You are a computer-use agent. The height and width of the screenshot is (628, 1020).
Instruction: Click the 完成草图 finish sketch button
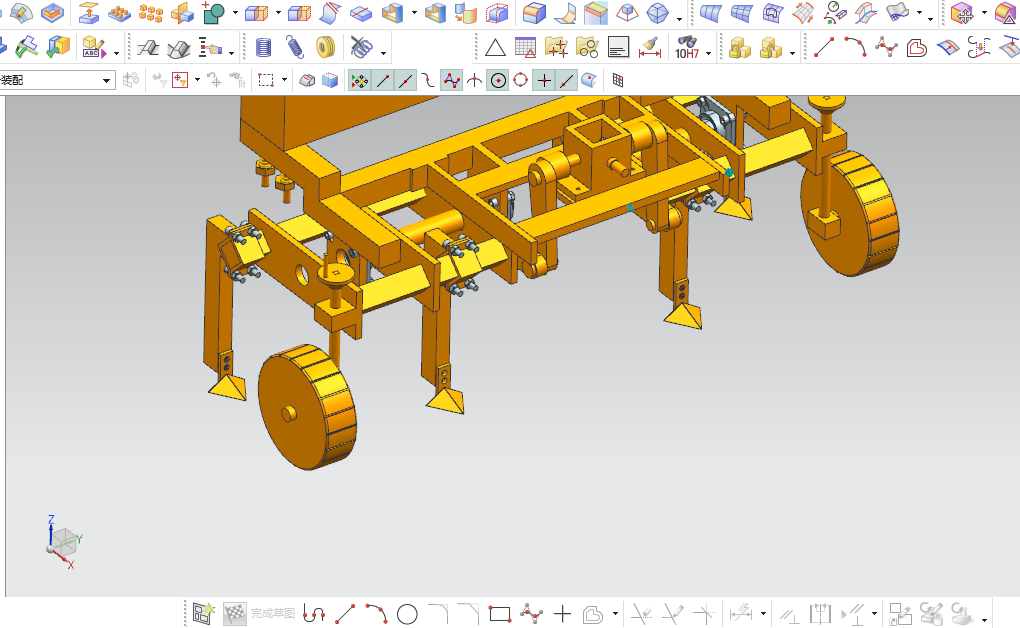pyautogui.click(x=259, y=614)
